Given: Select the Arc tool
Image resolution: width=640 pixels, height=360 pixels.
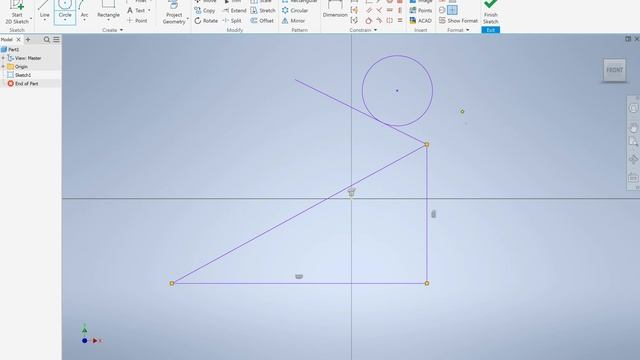Looking at the screenshot, I should [84, 11].
